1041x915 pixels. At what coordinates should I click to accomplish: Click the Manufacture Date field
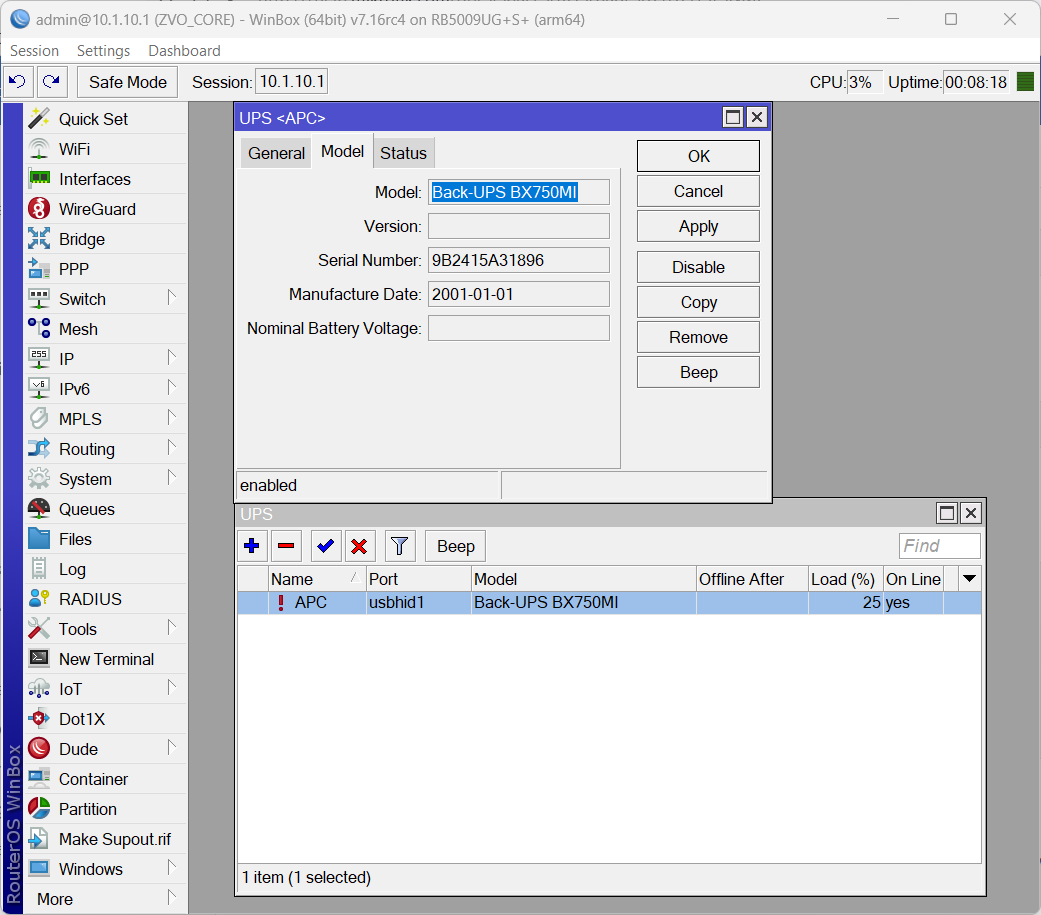[x=519, y=294]
